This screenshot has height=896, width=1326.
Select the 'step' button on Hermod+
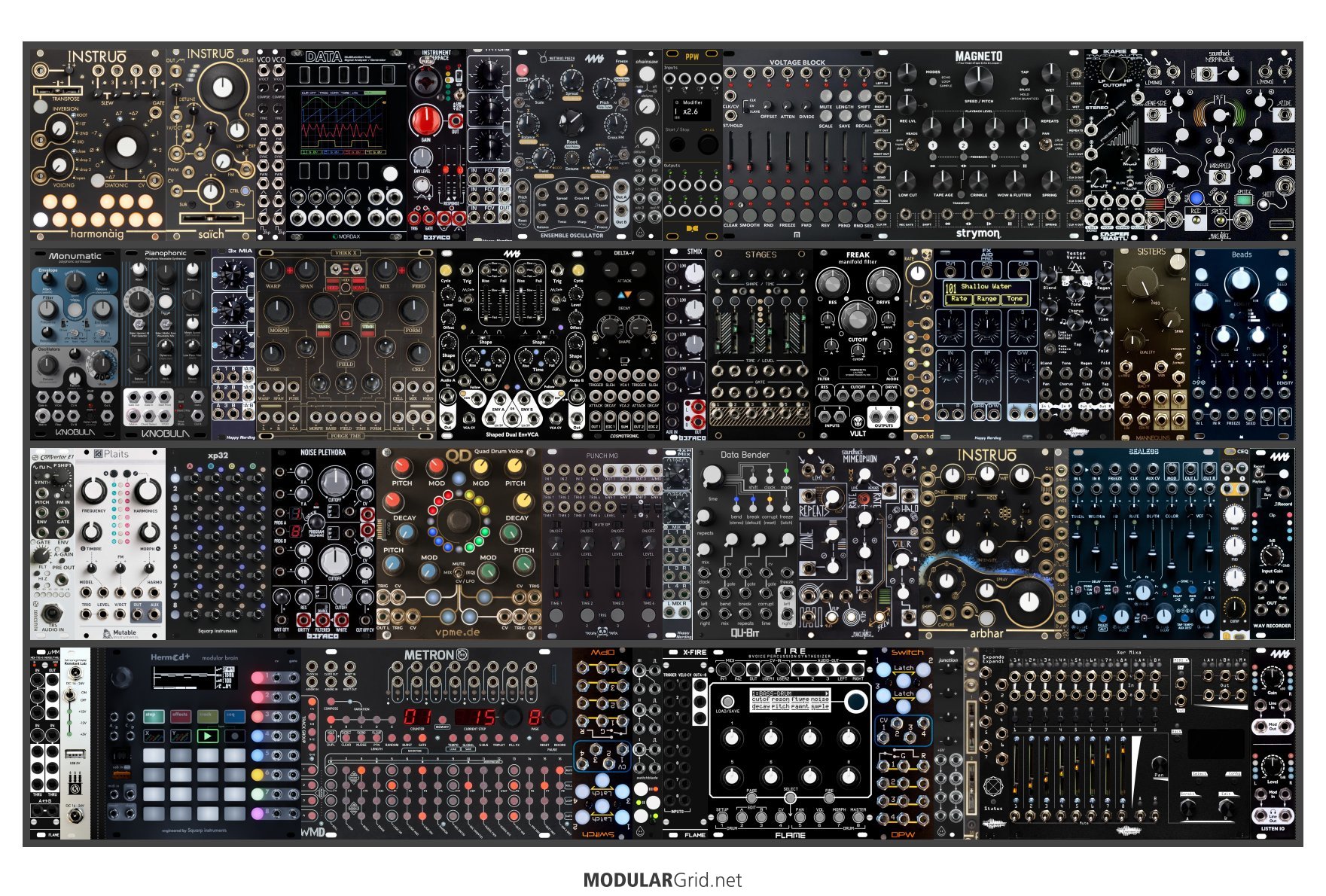154,716
